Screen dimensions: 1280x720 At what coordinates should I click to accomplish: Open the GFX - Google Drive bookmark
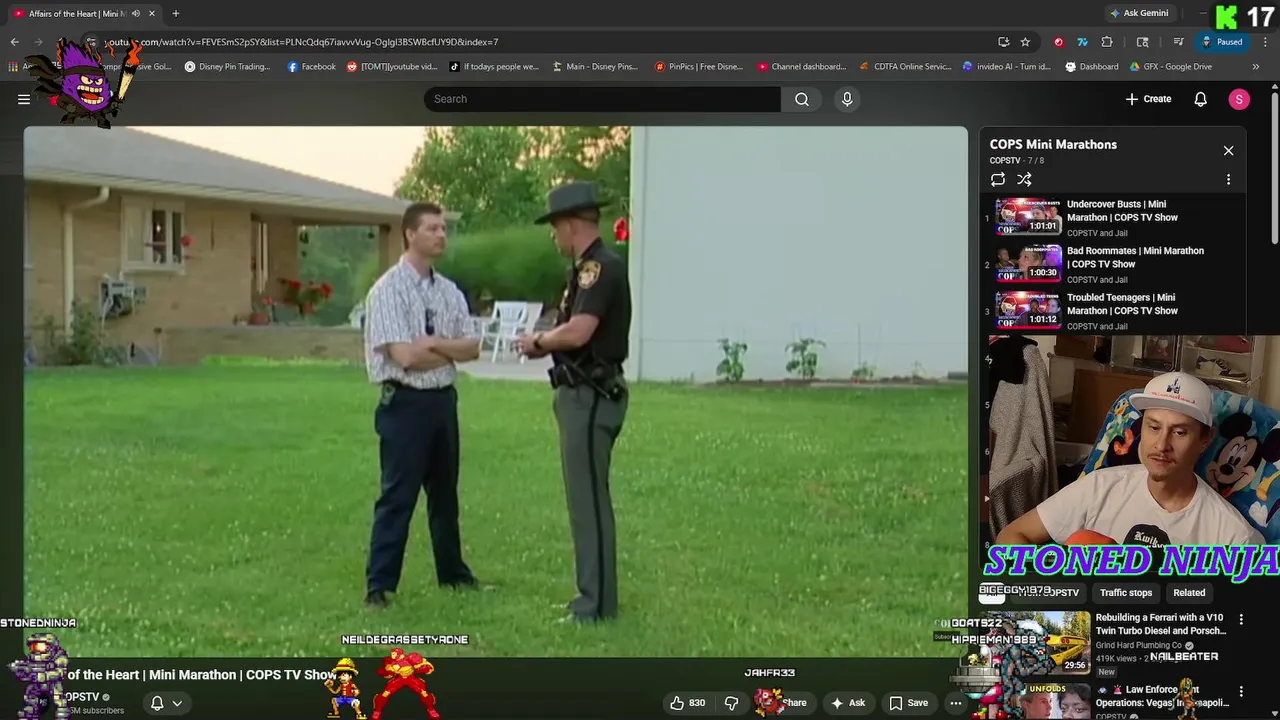[x=1171, y=67]
